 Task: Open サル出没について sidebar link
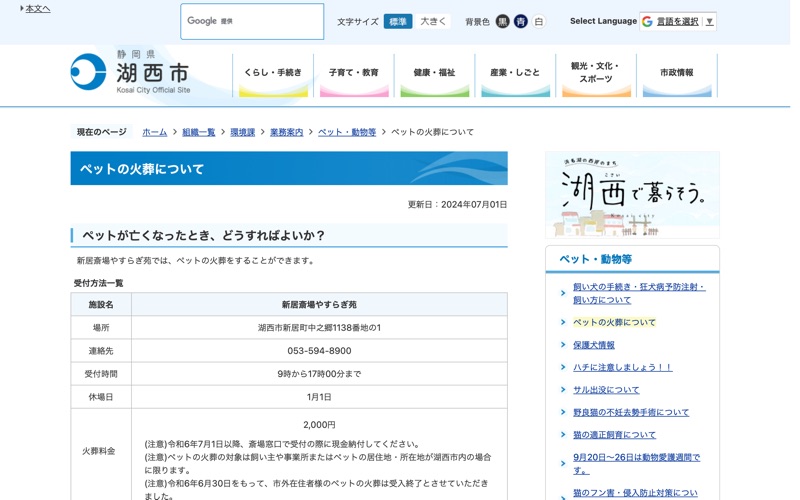pyautogui.click(x=606, y=390)
